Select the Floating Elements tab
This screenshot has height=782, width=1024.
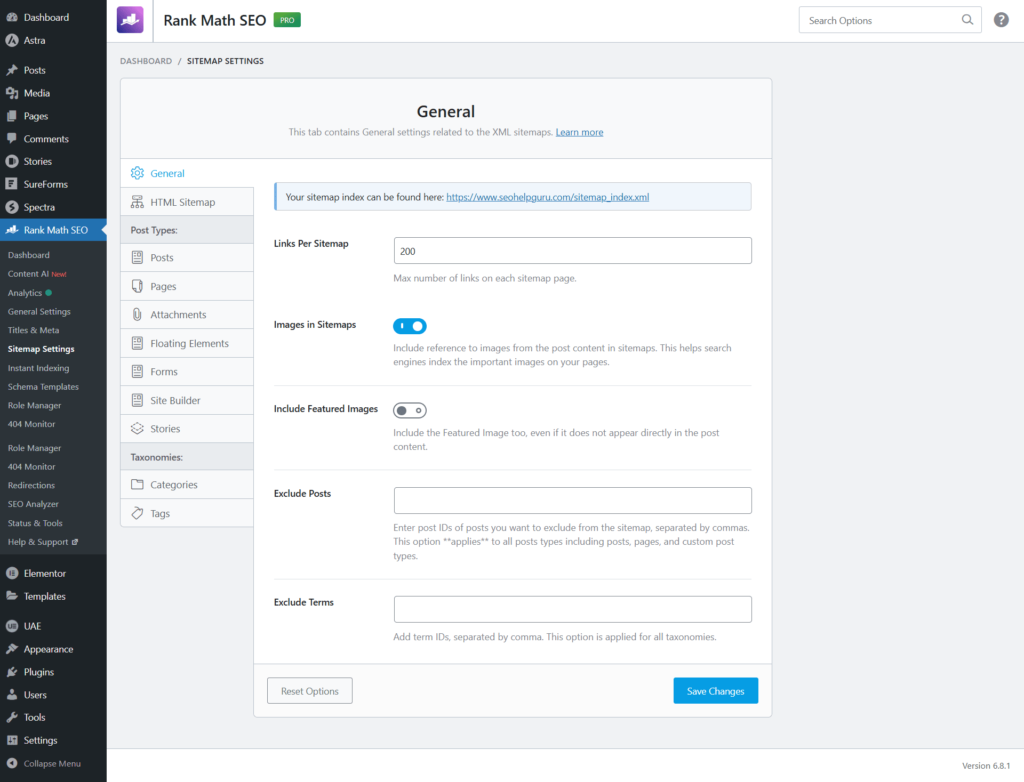[x=187, y=343]
